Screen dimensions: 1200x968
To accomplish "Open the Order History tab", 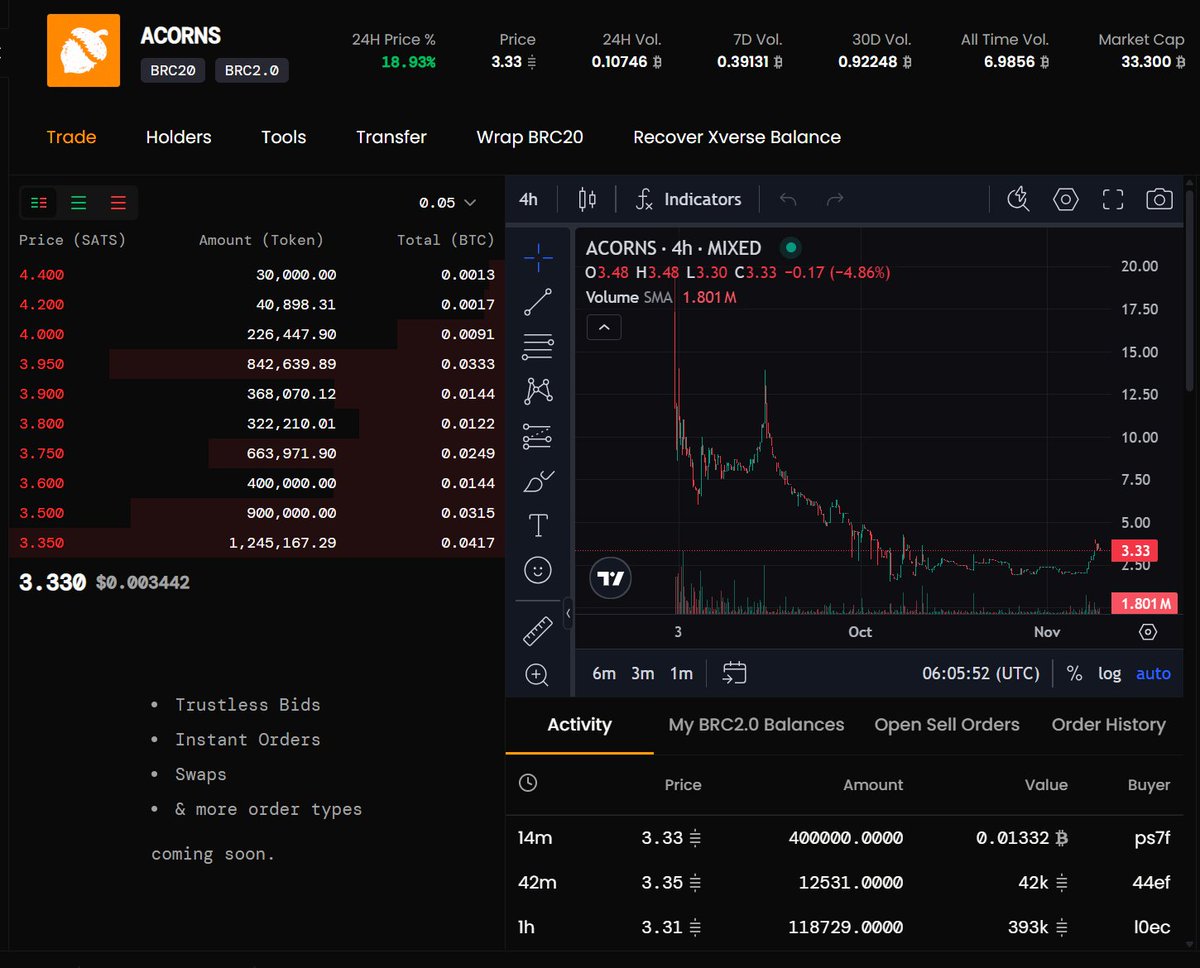I will tap(1109, 725).
